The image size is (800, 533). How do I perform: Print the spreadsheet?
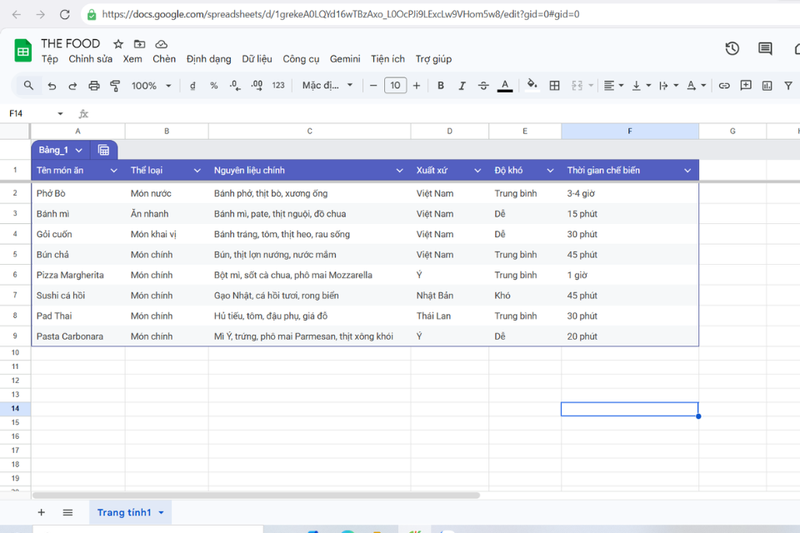(x=94, y=86)
